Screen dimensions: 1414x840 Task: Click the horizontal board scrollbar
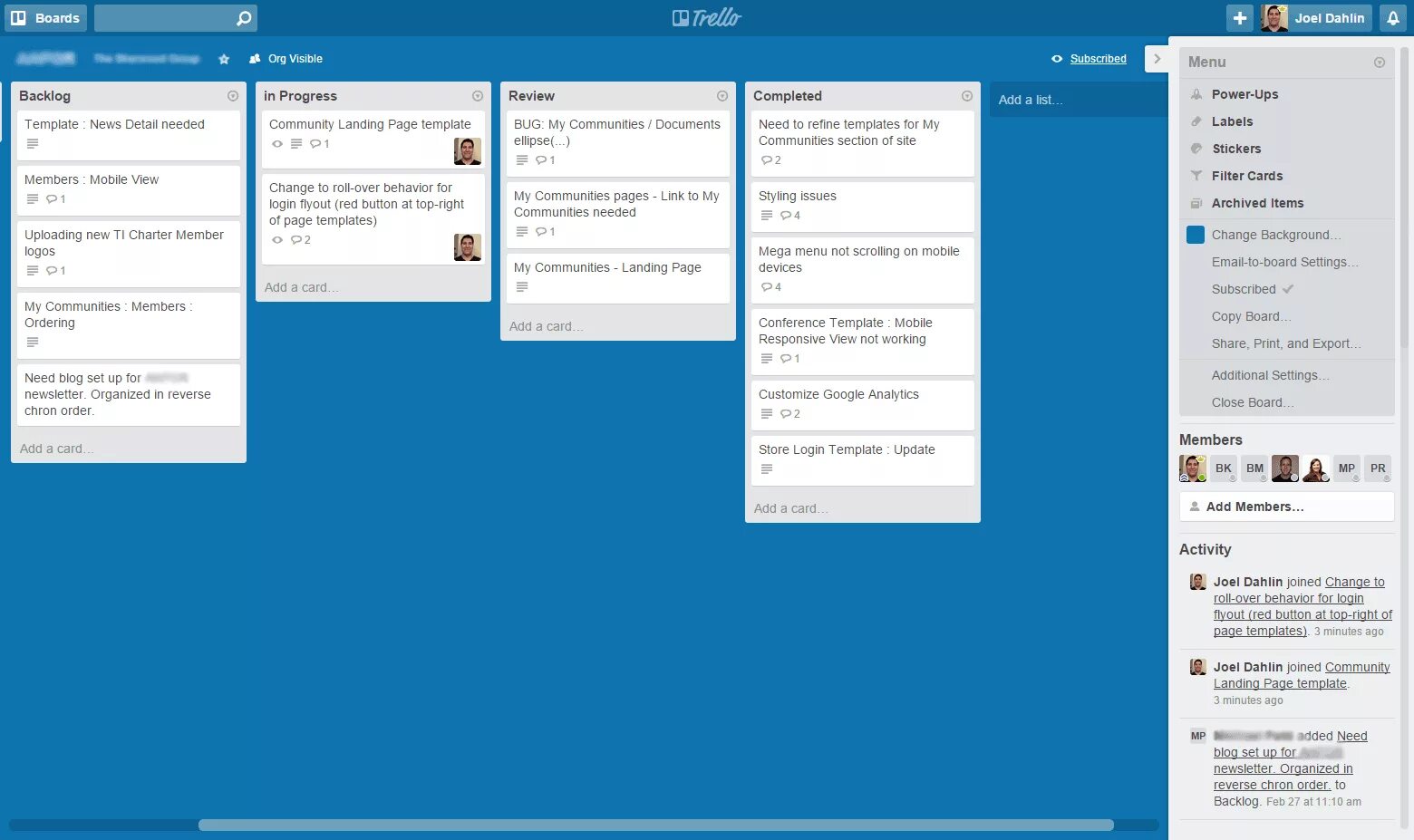click(655, 825)
